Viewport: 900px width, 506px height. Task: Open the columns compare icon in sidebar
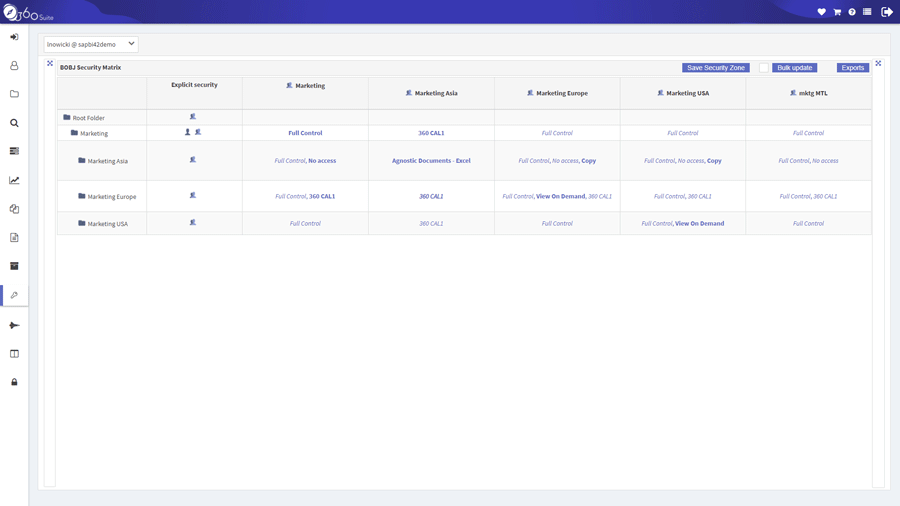(14, 354)
